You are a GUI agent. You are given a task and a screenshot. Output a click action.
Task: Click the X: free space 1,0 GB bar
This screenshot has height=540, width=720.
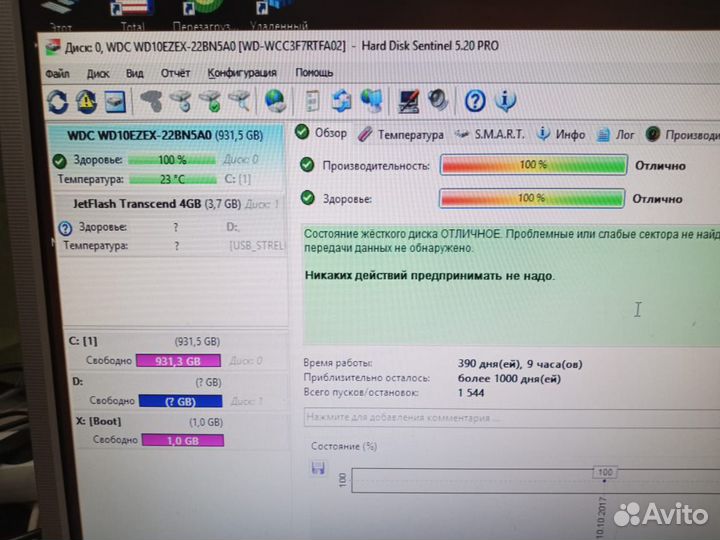(183, 441)
